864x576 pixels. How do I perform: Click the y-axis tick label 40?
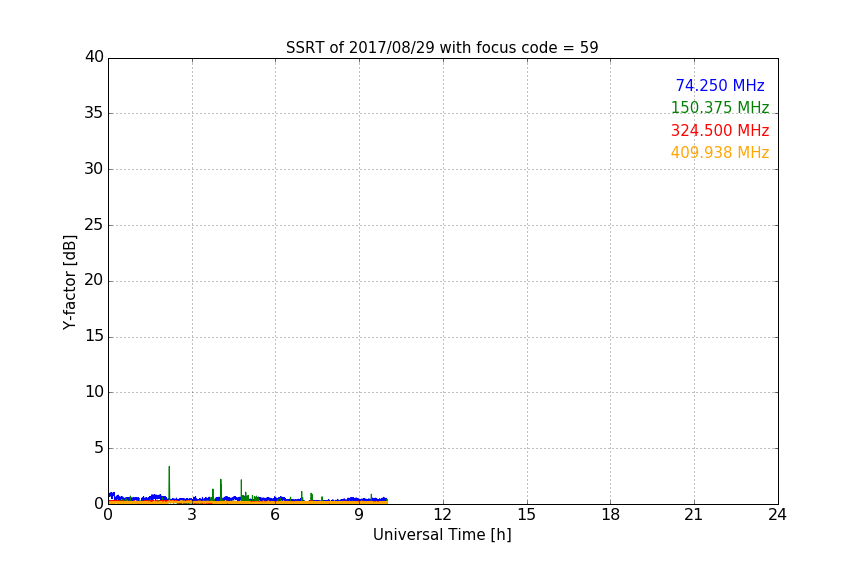[94, 57]
